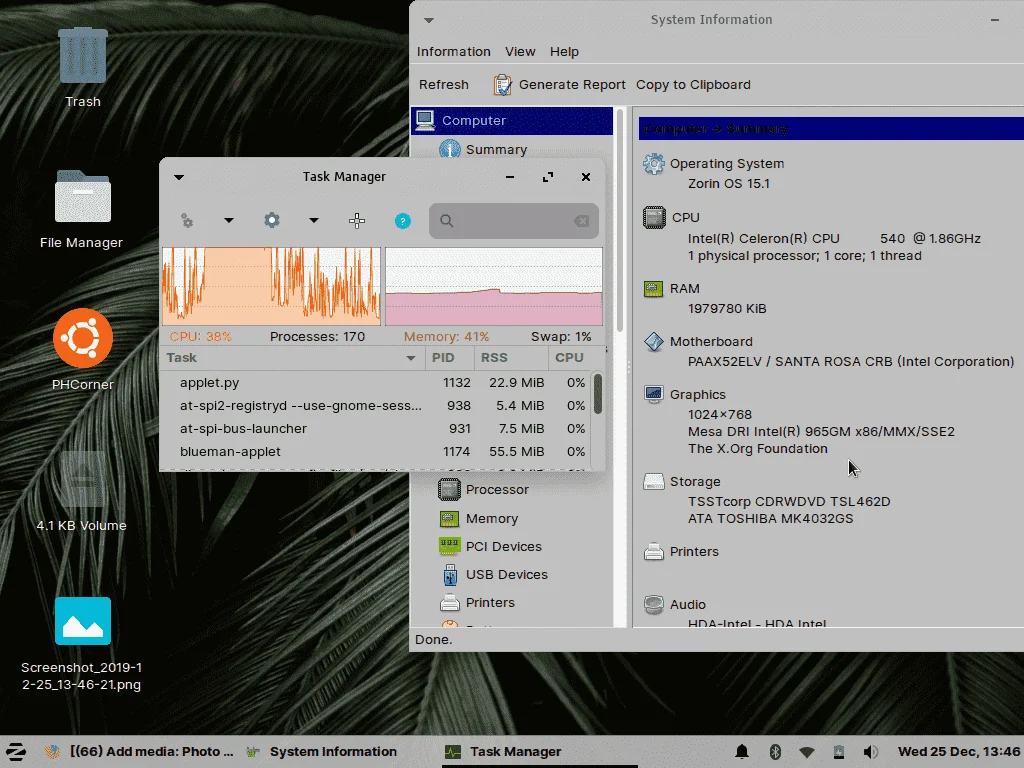This screenshot has width=1024, height=768.
Task: Open the notifications bell in the tray
Action: [x=742, y=752]
